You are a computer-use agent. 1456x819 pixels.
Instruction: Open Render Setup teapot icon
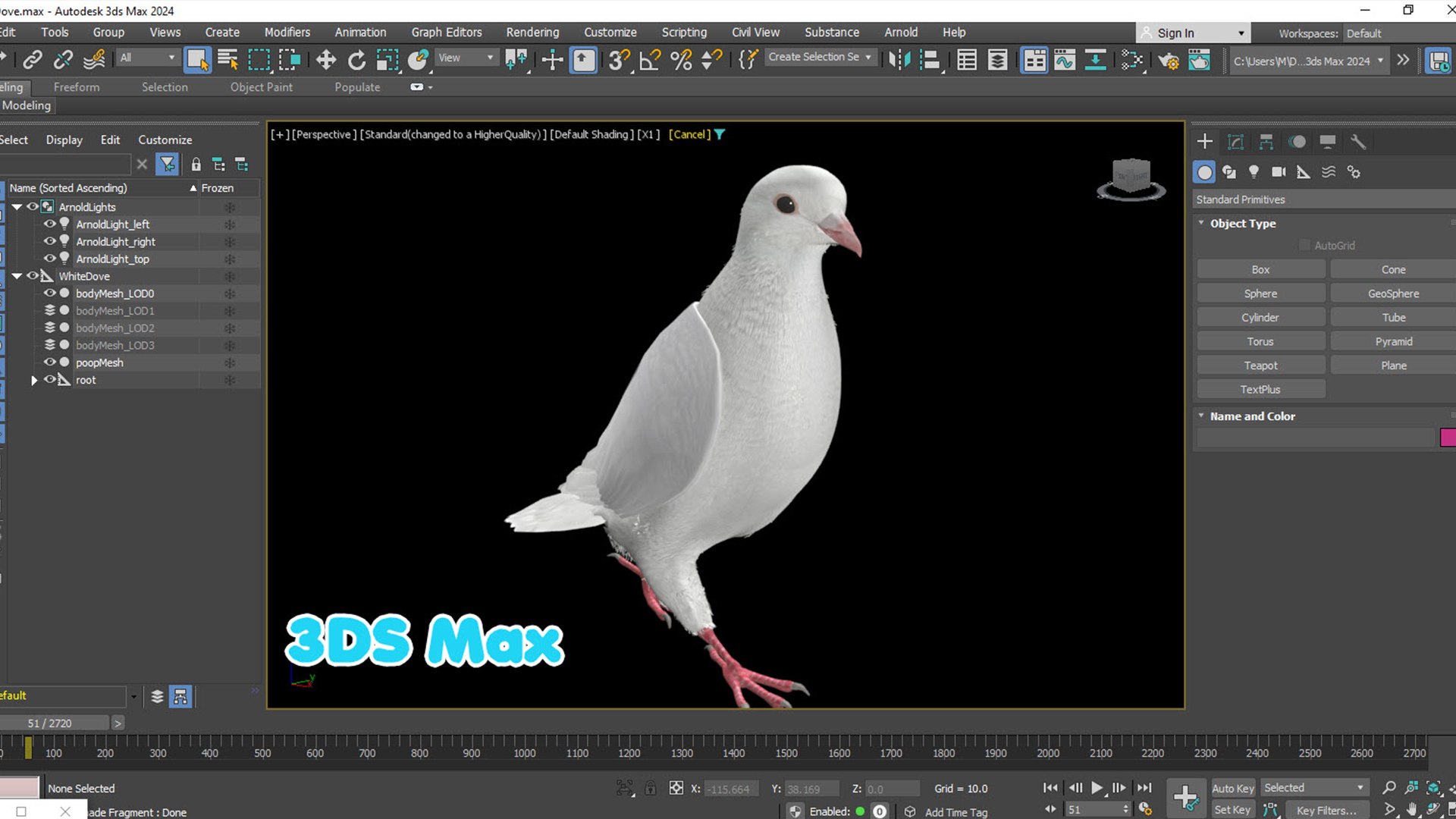pyautogui.click(x=1168, y=59)
